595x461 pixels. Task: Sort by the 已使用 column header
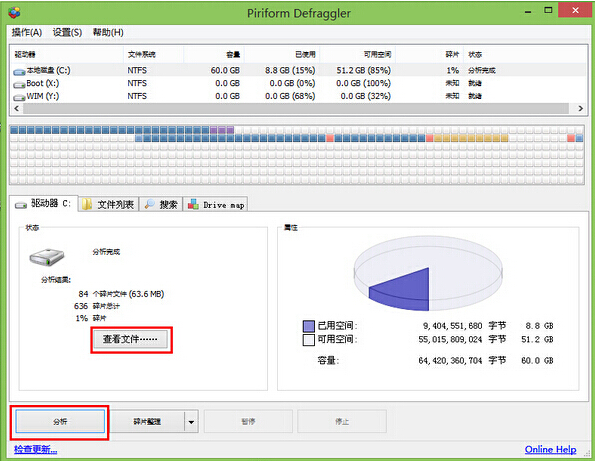282,54
